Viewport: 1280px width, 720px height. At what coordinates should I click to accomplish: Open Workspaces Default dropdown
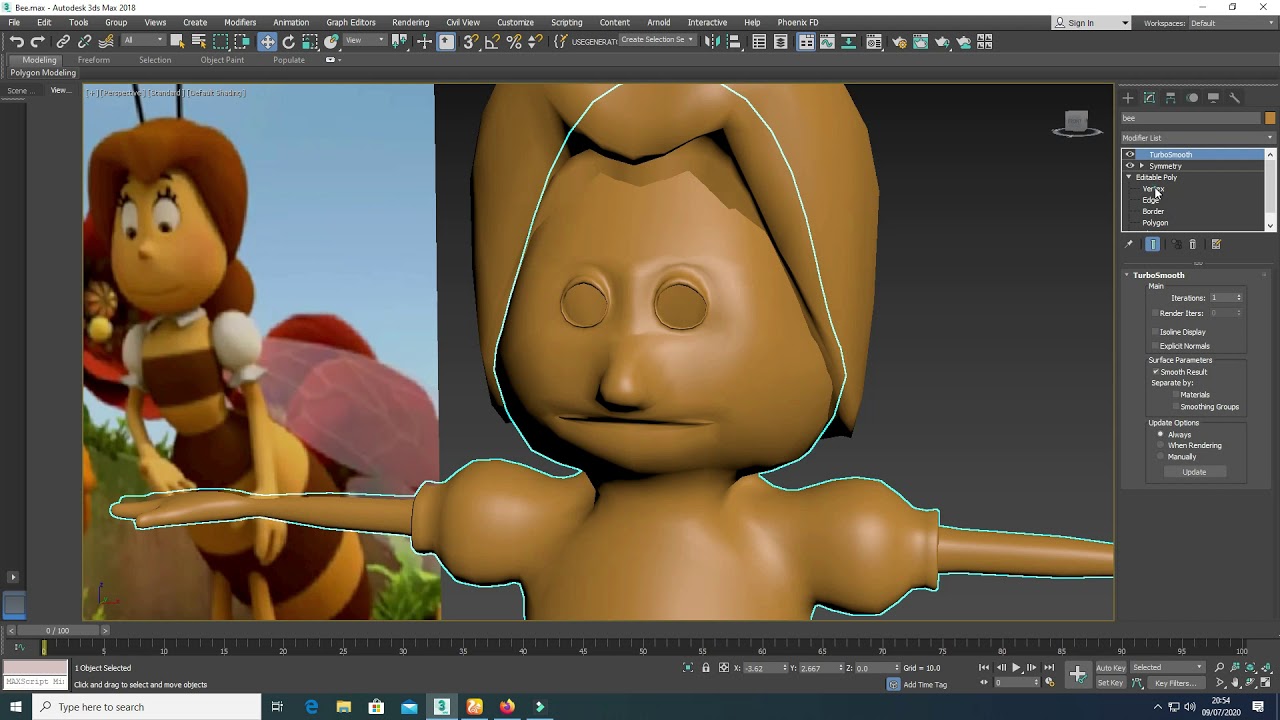pyautogui.click(x=1232, y=23)
